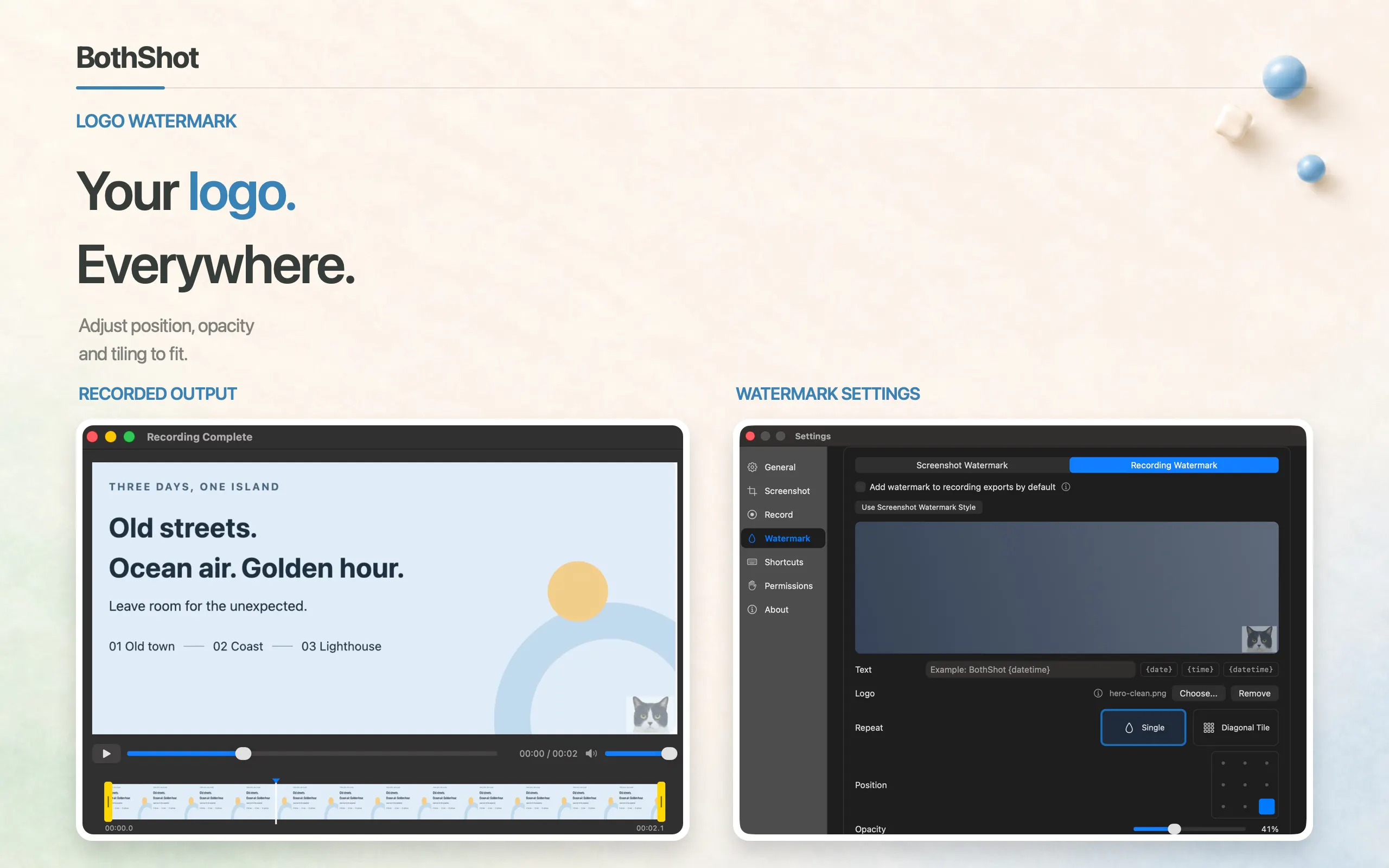Switch to Screenshot Watermark tab
Screen dimensions: 1389x868
tap(961, 465)
